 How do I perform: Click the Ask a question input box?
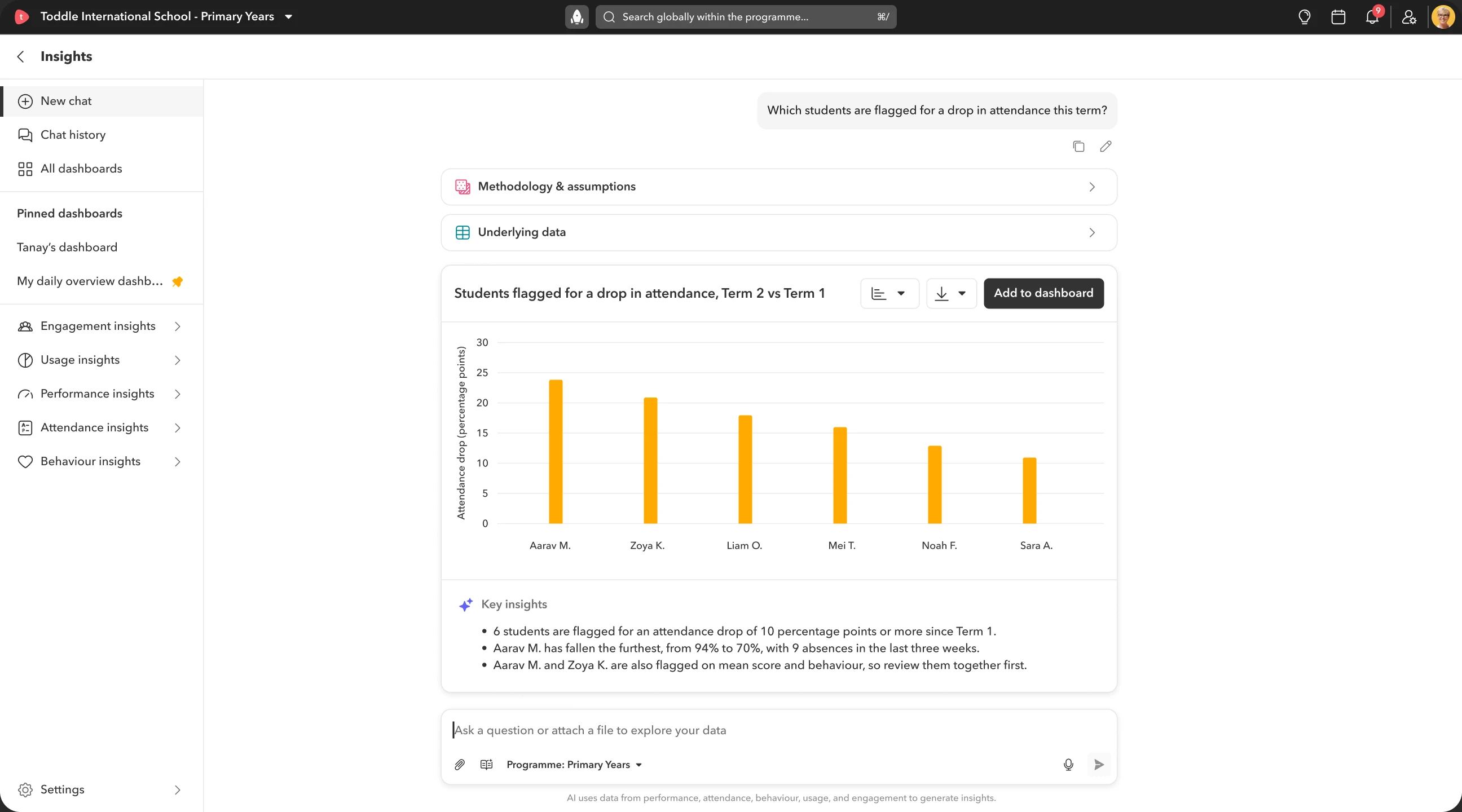779,730
